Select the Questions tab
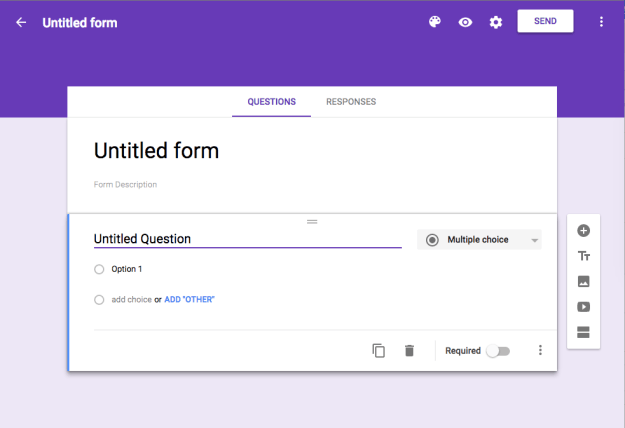The height and width of the screenshot is (428, 625). tap(271, 102)
